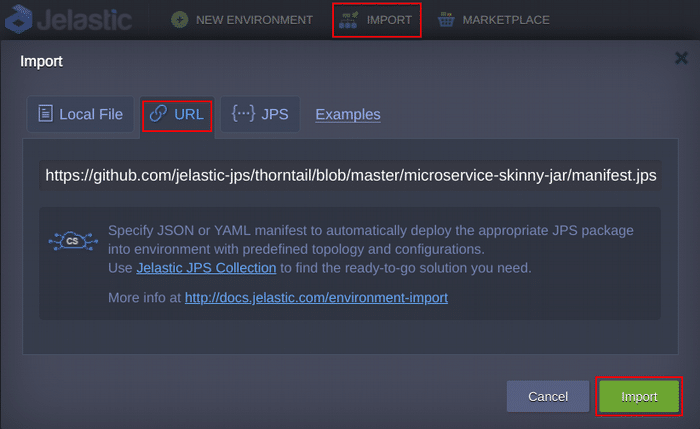Click the 'More info at' label

144,297
